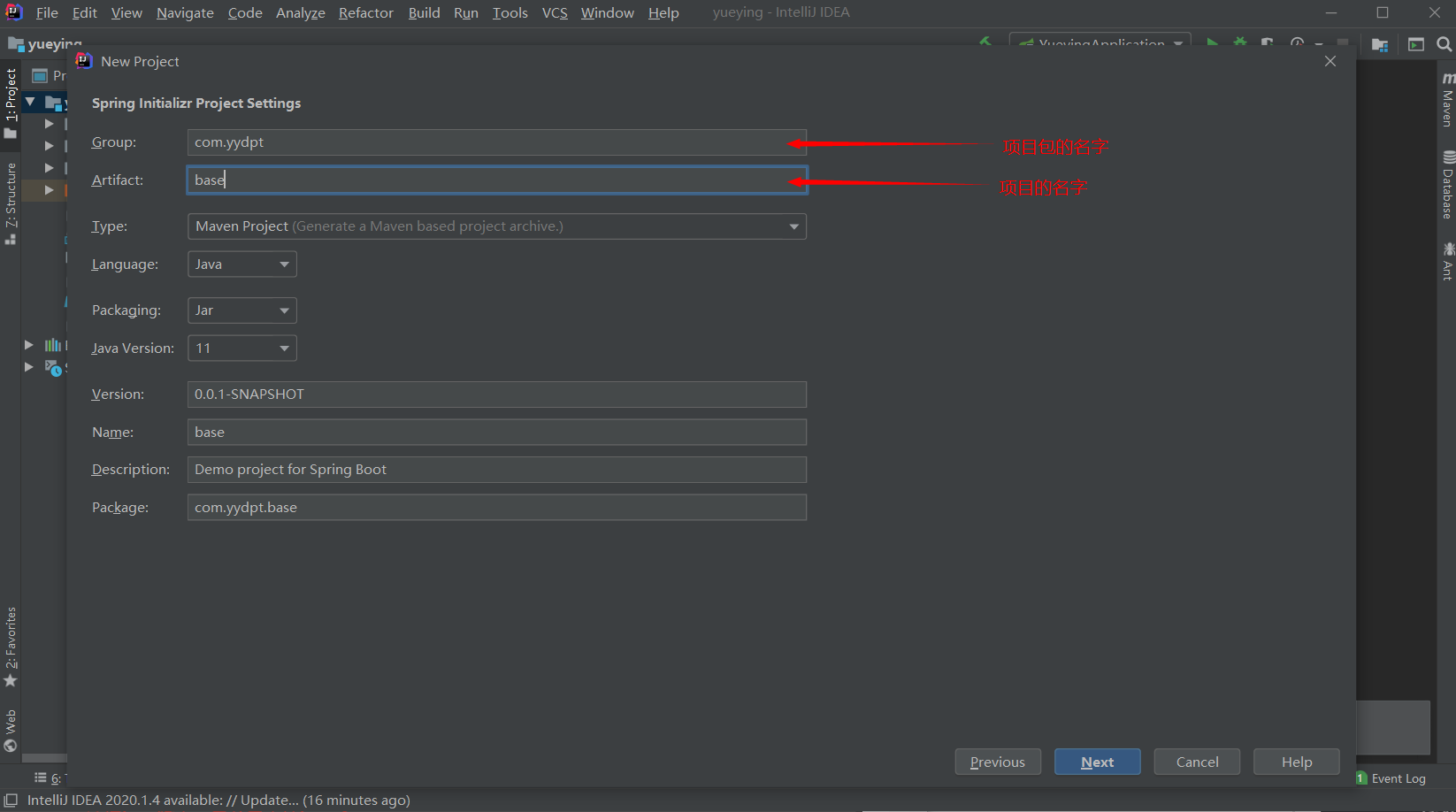Click the Artifact input field
The image size is (1456, 812).
point(497,180)
